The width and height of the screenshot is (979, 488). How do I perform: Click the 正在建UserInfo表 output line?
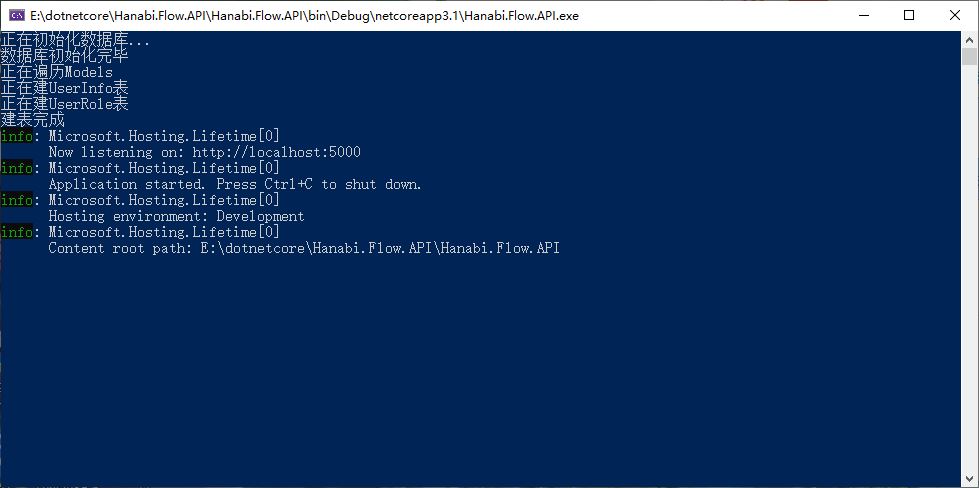pos(64,88)
